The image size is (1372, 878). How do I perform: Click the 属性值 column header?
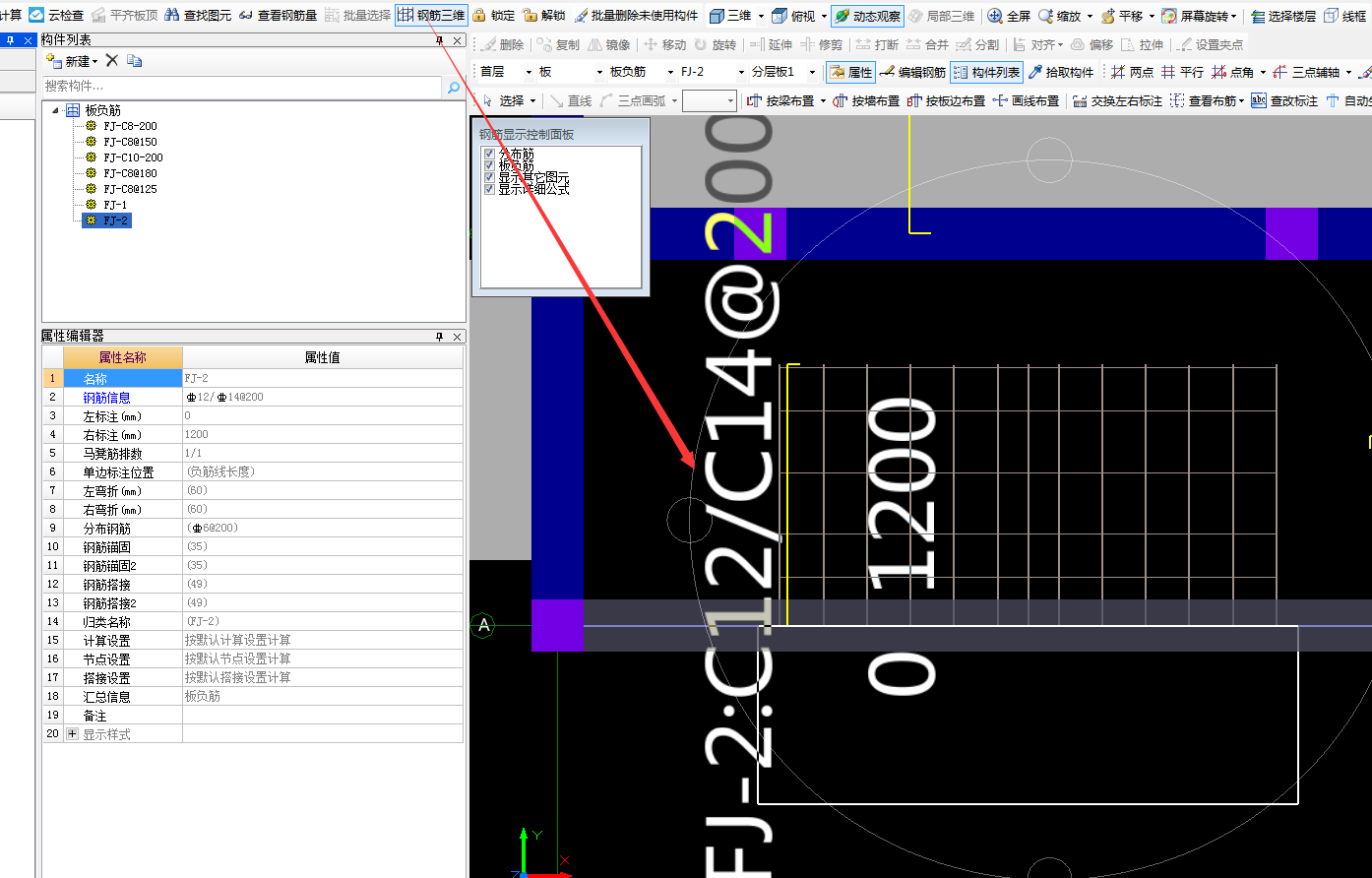pyautogui.click(x=323, y=357)
